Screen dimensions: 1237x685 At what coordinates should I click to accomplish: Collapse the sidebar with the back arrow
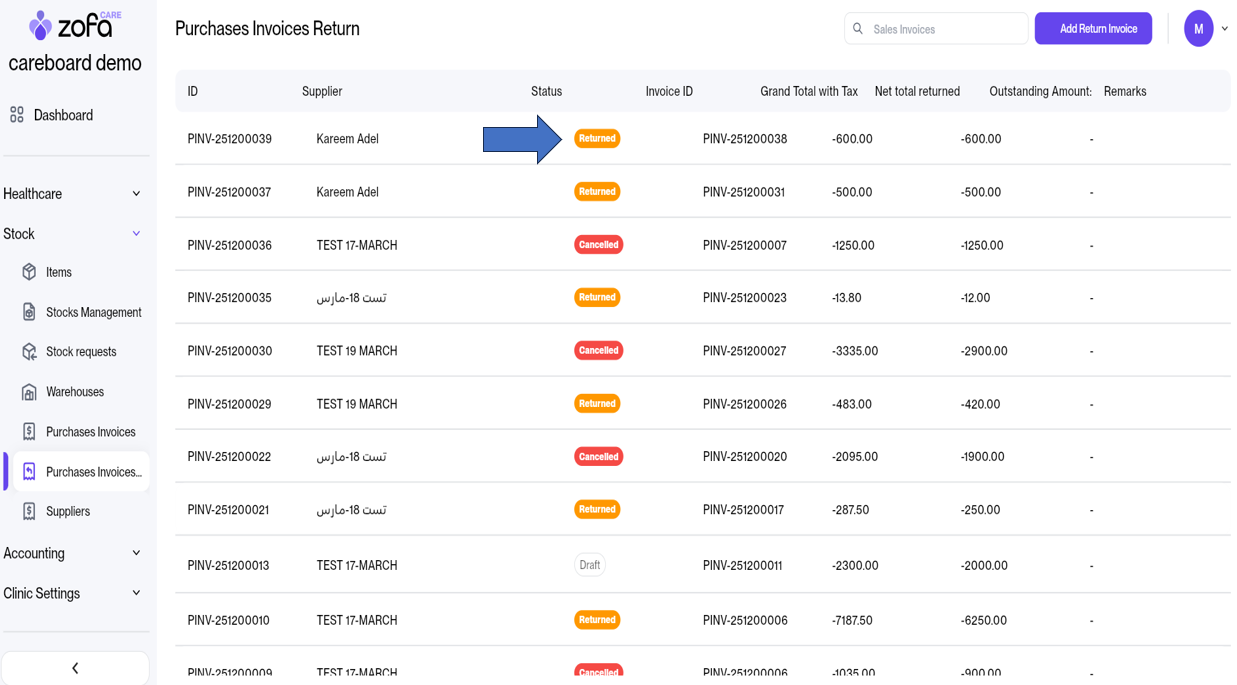(x=75, y=668)
